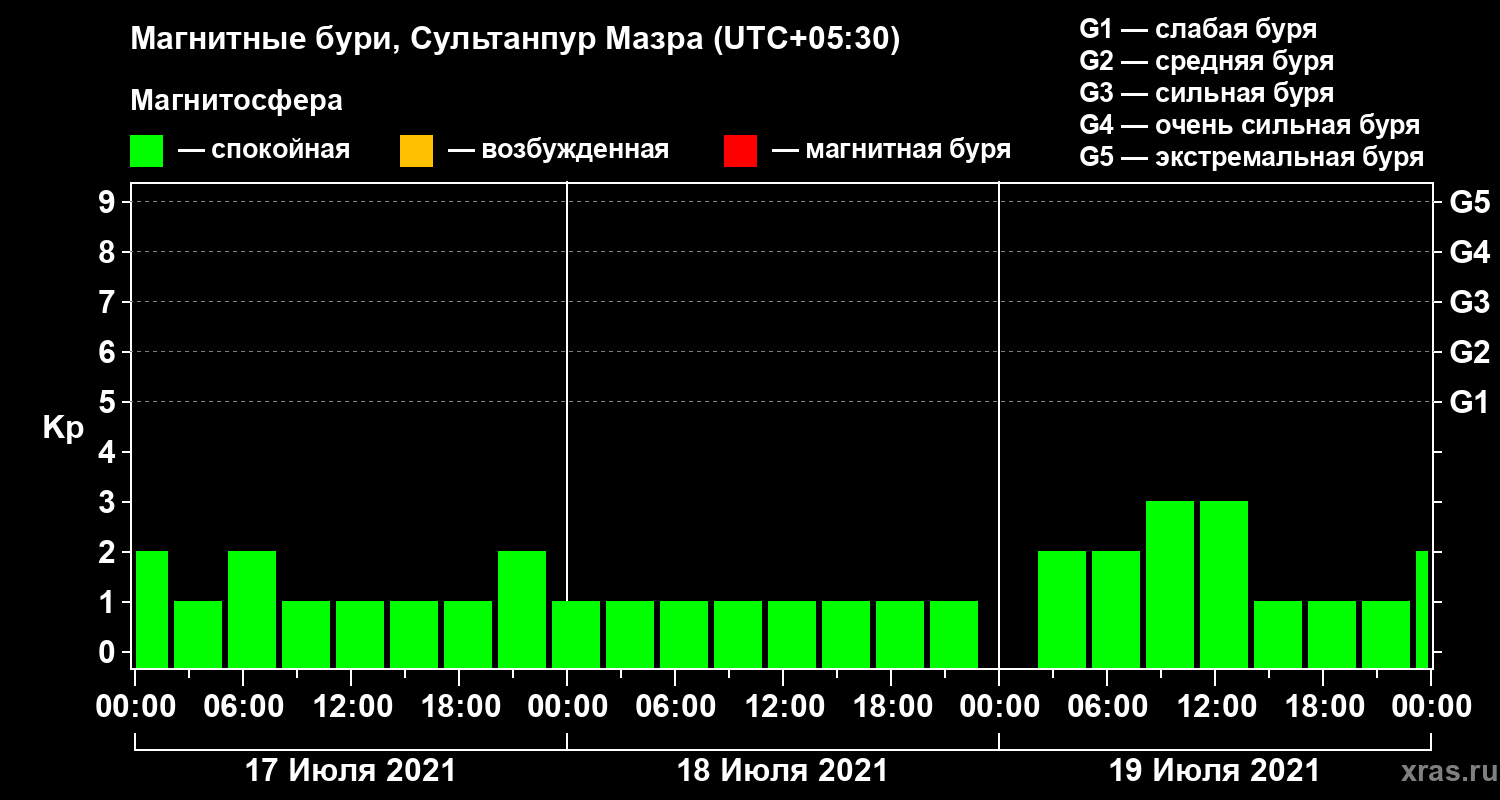Click the '06:00' tick label for 17 Июля
1500x800 pixels.
pyautogui.click(x=243, y=707)
